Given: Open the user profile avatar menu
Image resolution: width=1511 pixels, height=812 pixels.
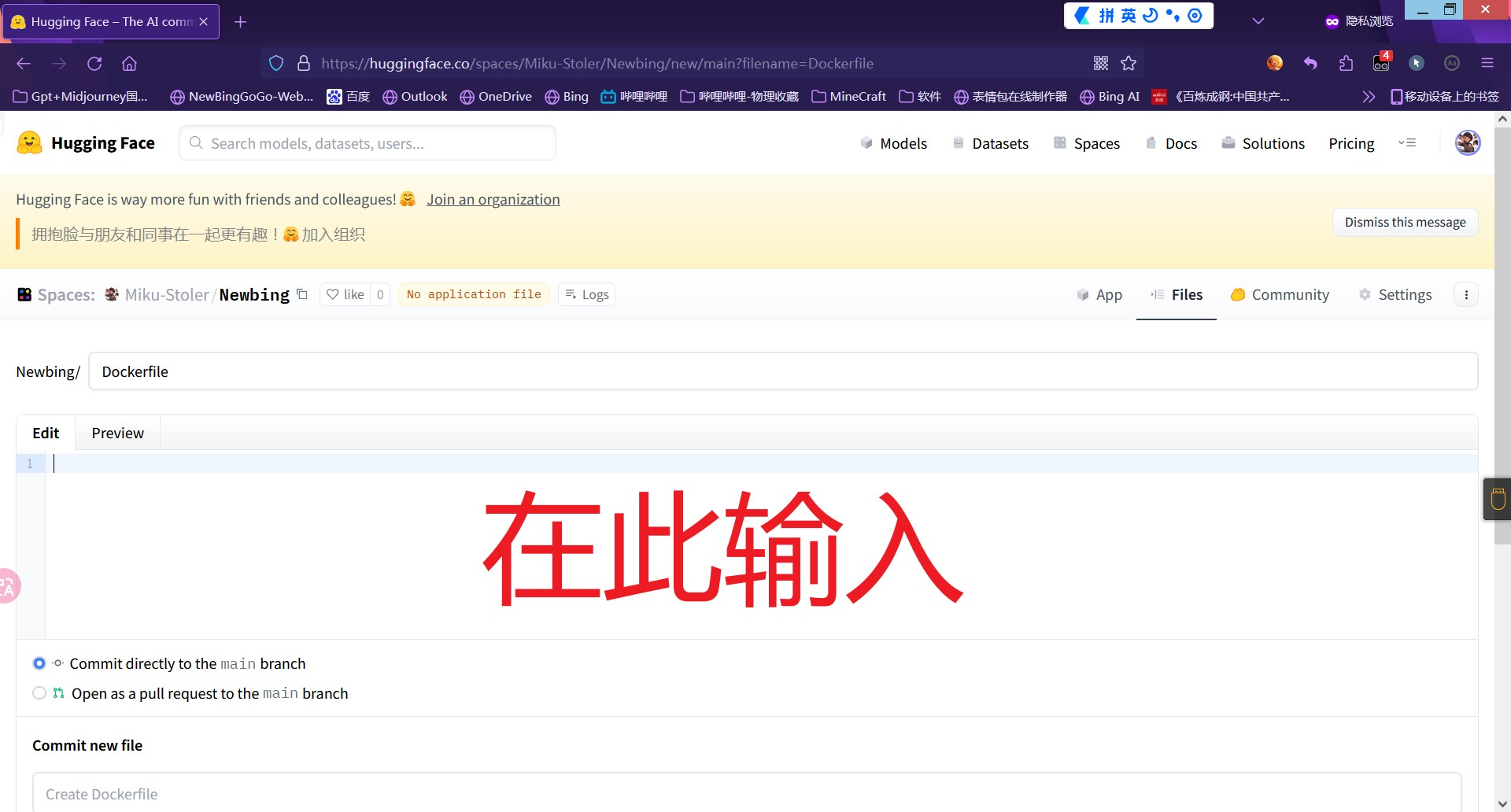Looking at the screenshot, I should (x=1468, y=142).
